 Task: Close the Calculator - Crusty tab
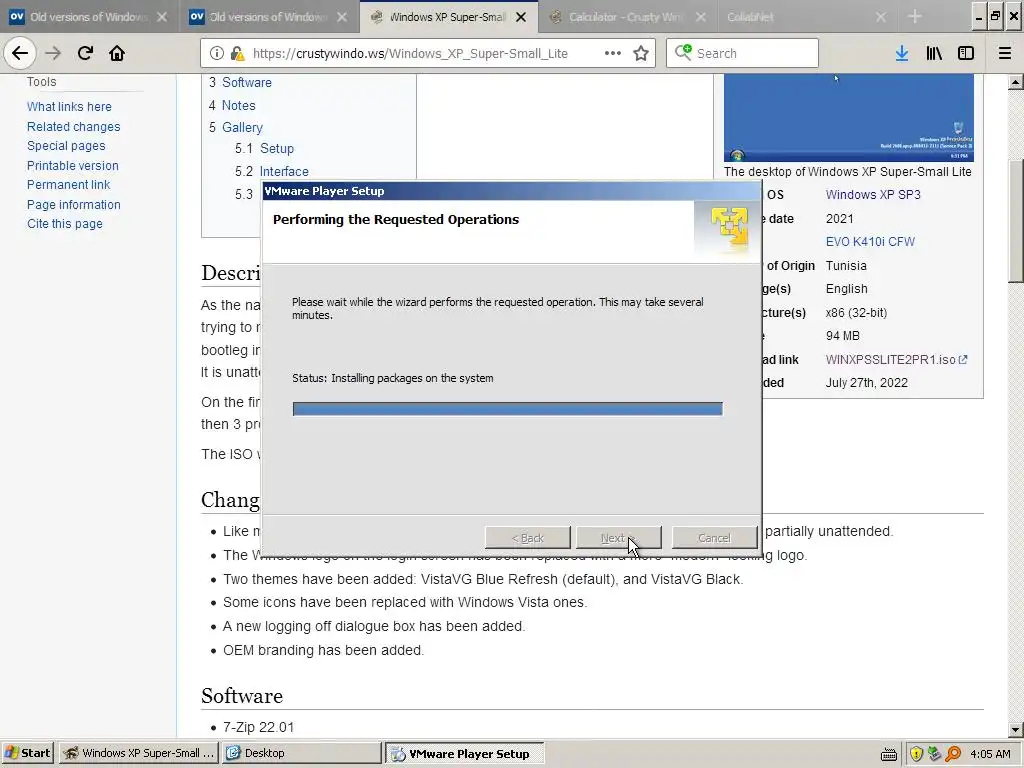700,17
